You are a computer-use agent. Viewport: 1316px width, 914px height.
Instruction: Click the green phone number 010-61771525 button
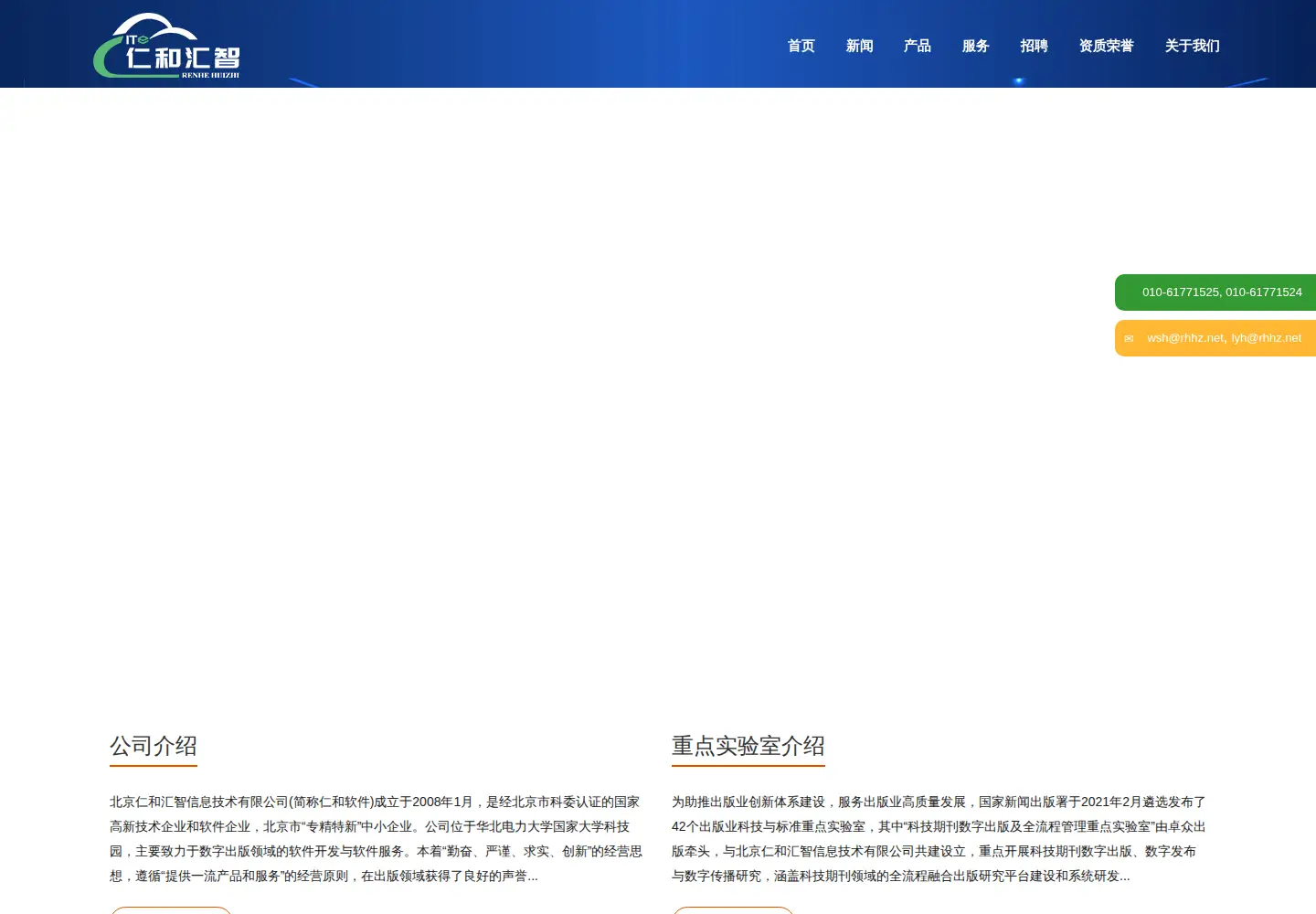(x=1215, y=292)
